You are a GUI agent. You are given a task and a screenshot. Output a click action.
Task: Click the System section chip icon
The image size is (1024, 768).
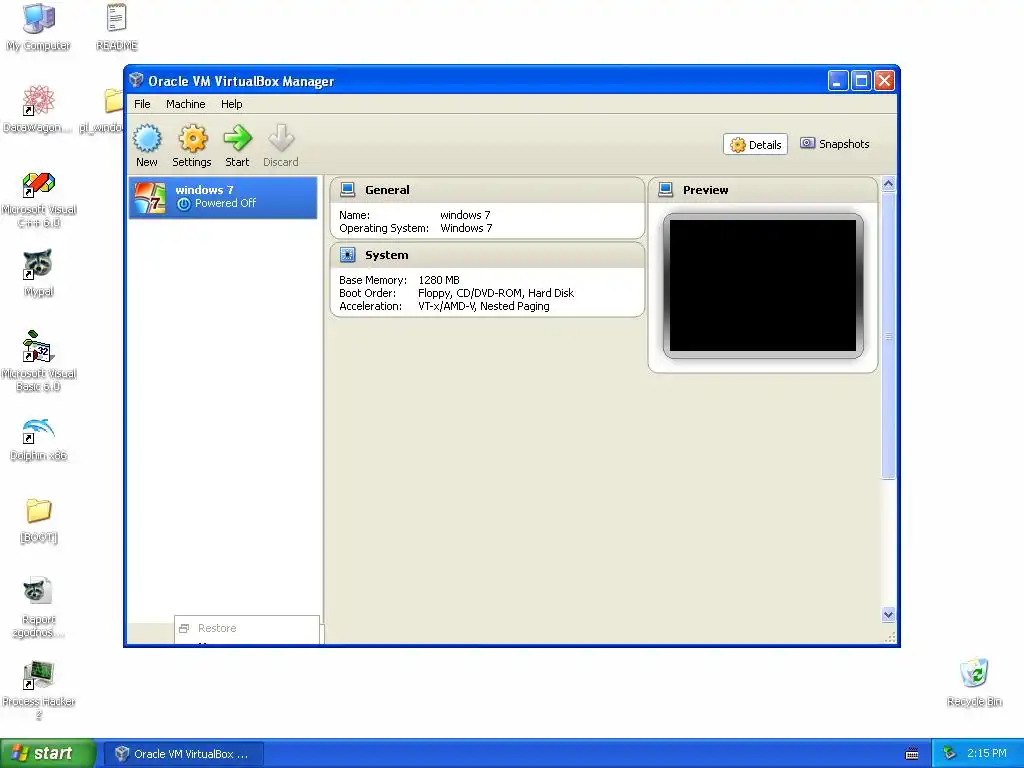[x=347, y=255]
